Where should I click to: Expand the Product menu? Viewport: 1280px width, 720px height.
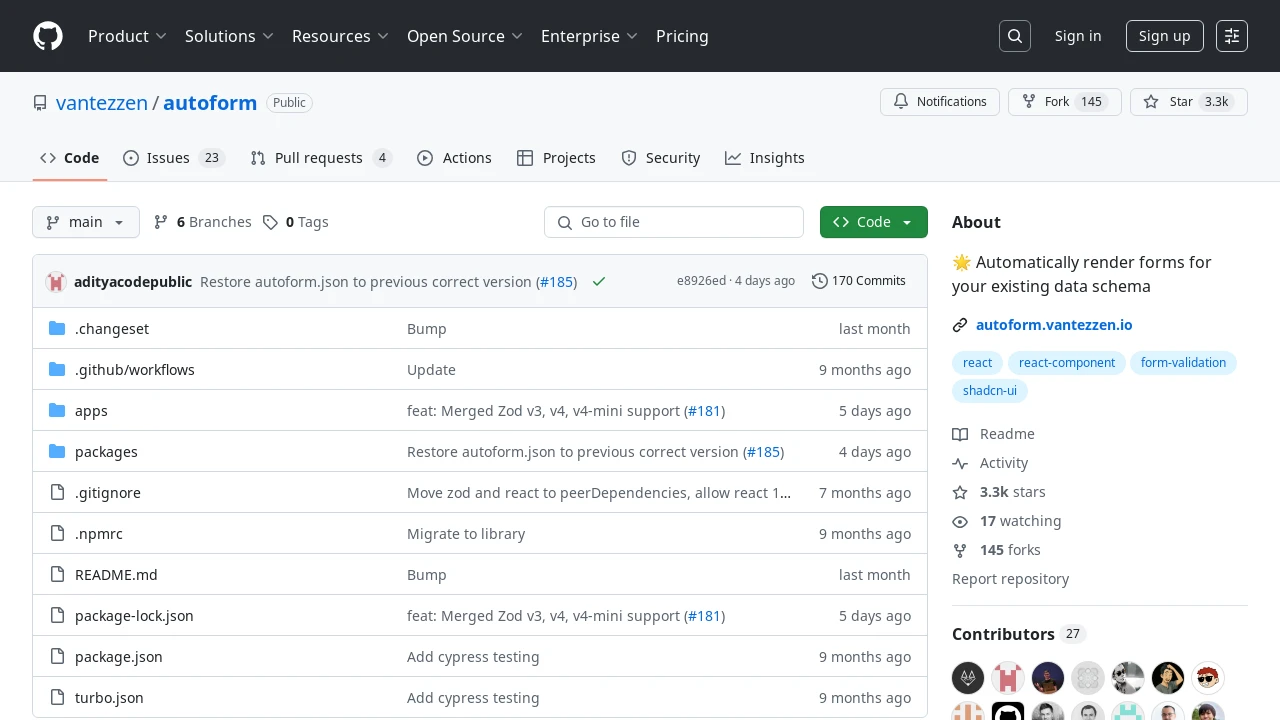127,36
